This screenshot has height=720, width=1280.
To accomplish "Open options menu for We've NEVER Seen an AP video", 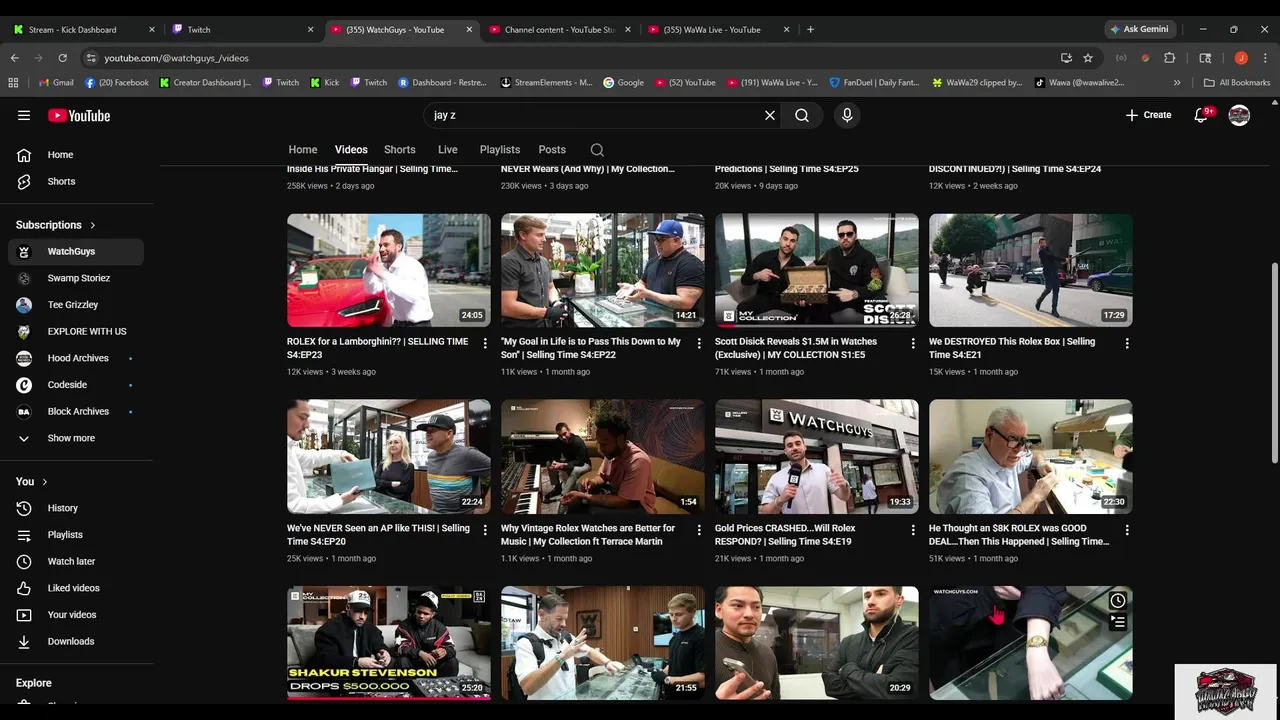I will point(485,530).
